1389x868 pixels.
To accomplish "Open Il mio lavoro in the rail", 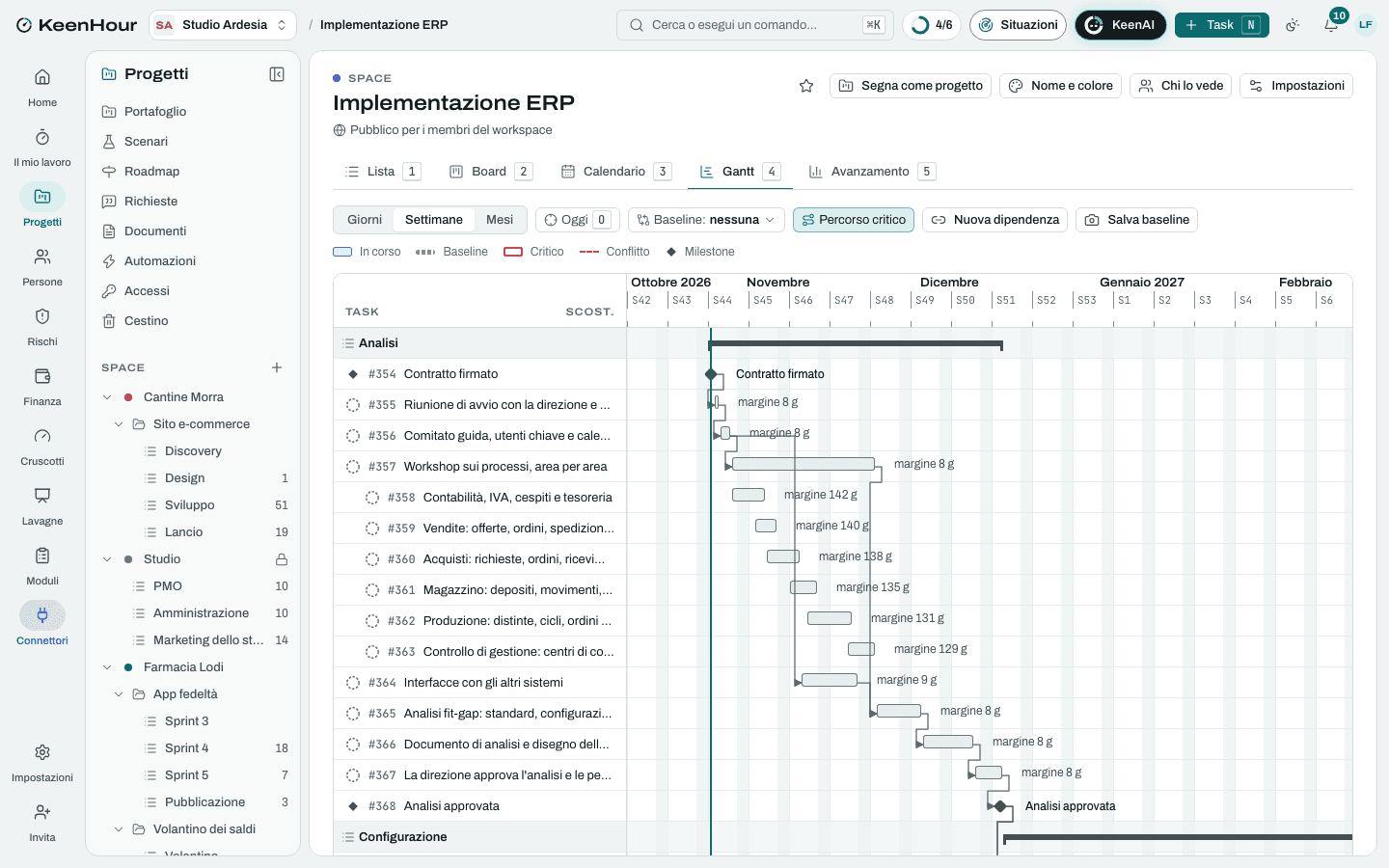I will (42, 148).
